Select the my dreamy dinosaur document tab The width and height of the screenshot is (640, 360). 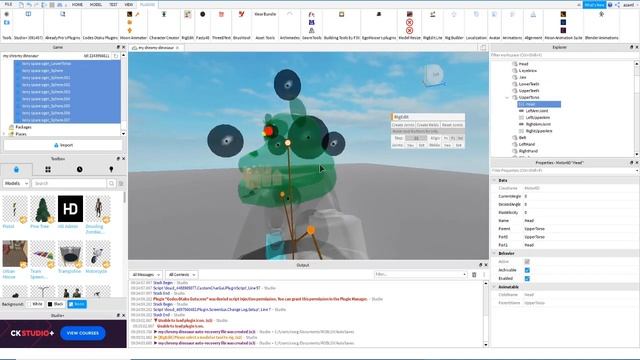point(156,48)
